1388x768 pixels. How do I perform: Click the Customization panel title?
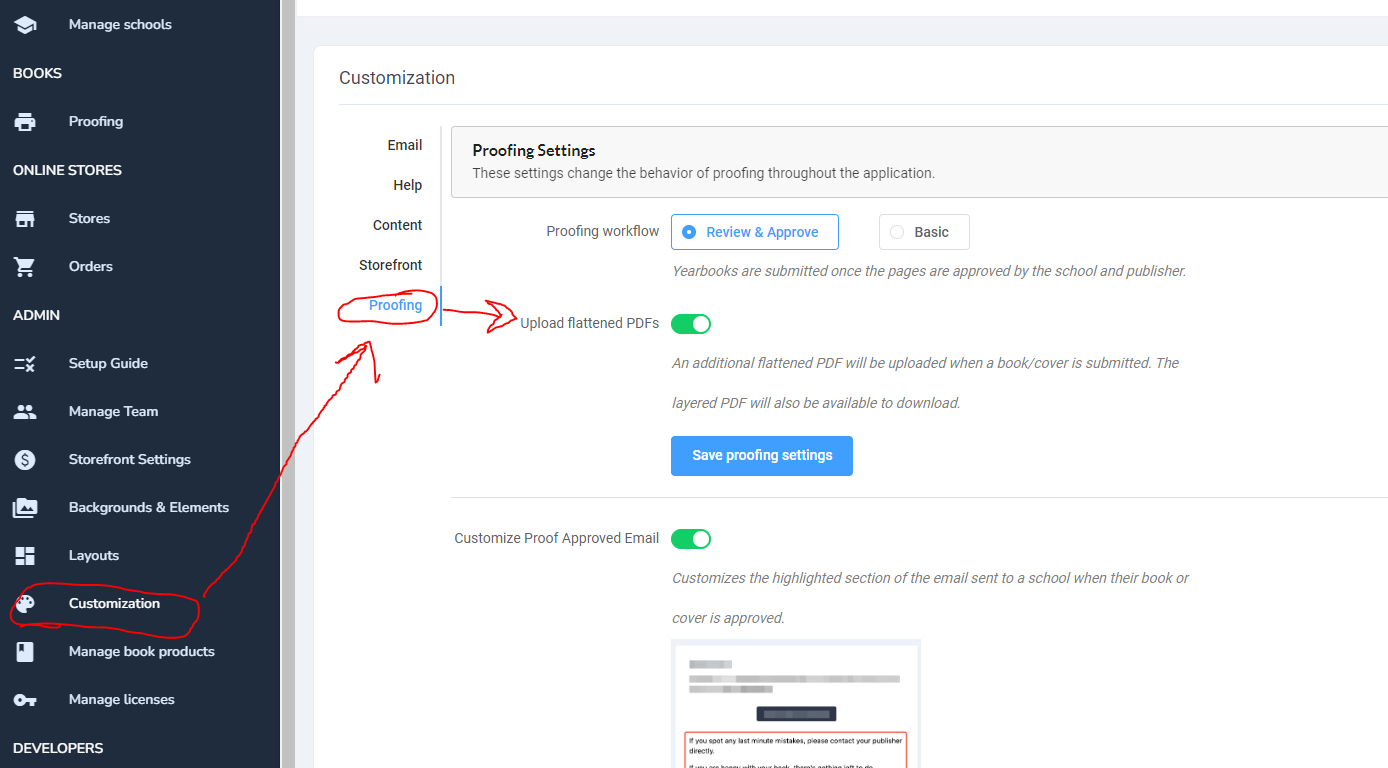(397, 78)
